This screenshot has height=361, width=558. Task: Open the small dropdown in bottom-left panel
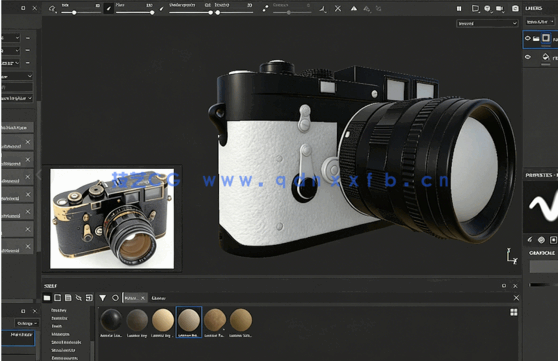27,323
